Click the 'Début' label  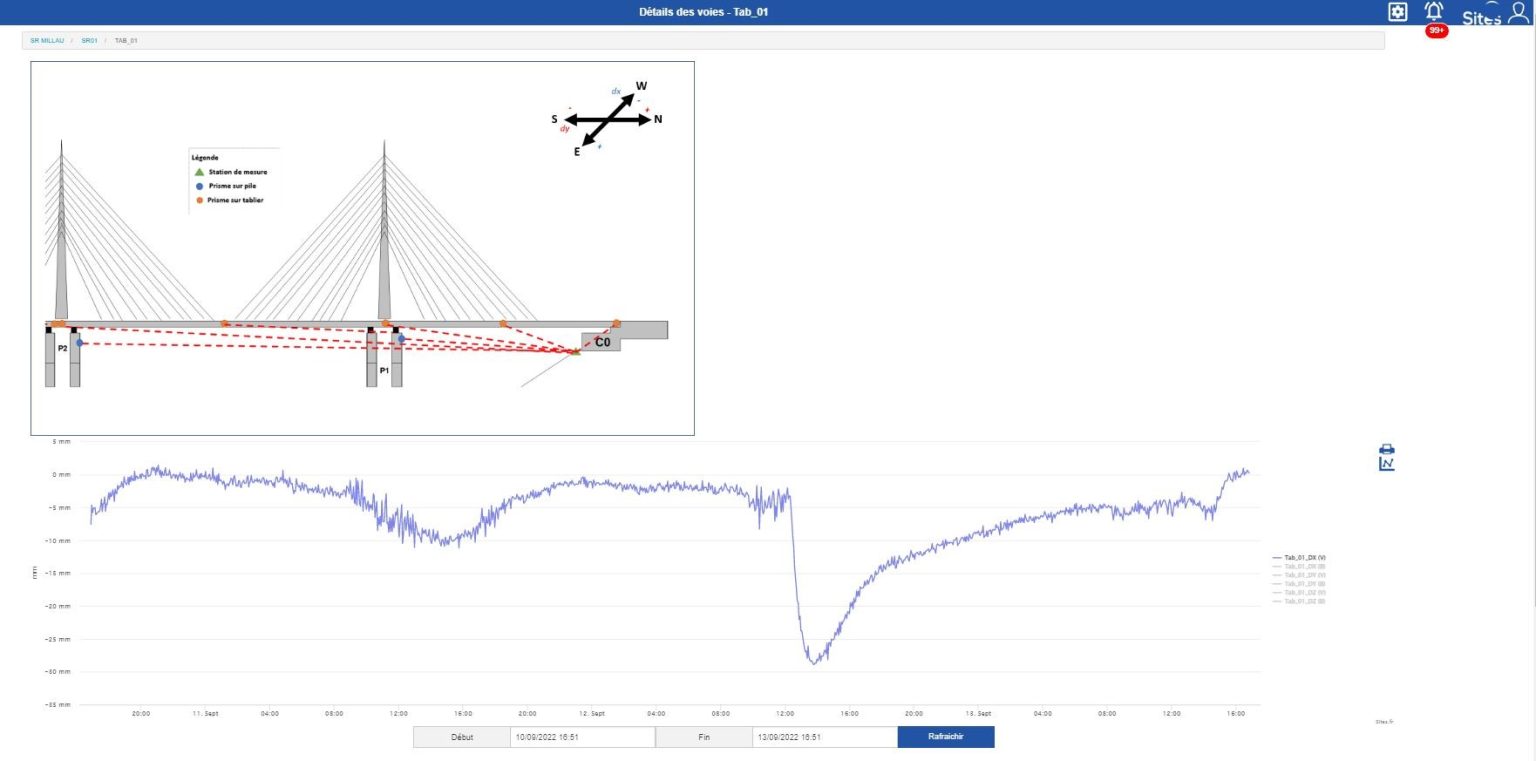(x=462, y=737)
